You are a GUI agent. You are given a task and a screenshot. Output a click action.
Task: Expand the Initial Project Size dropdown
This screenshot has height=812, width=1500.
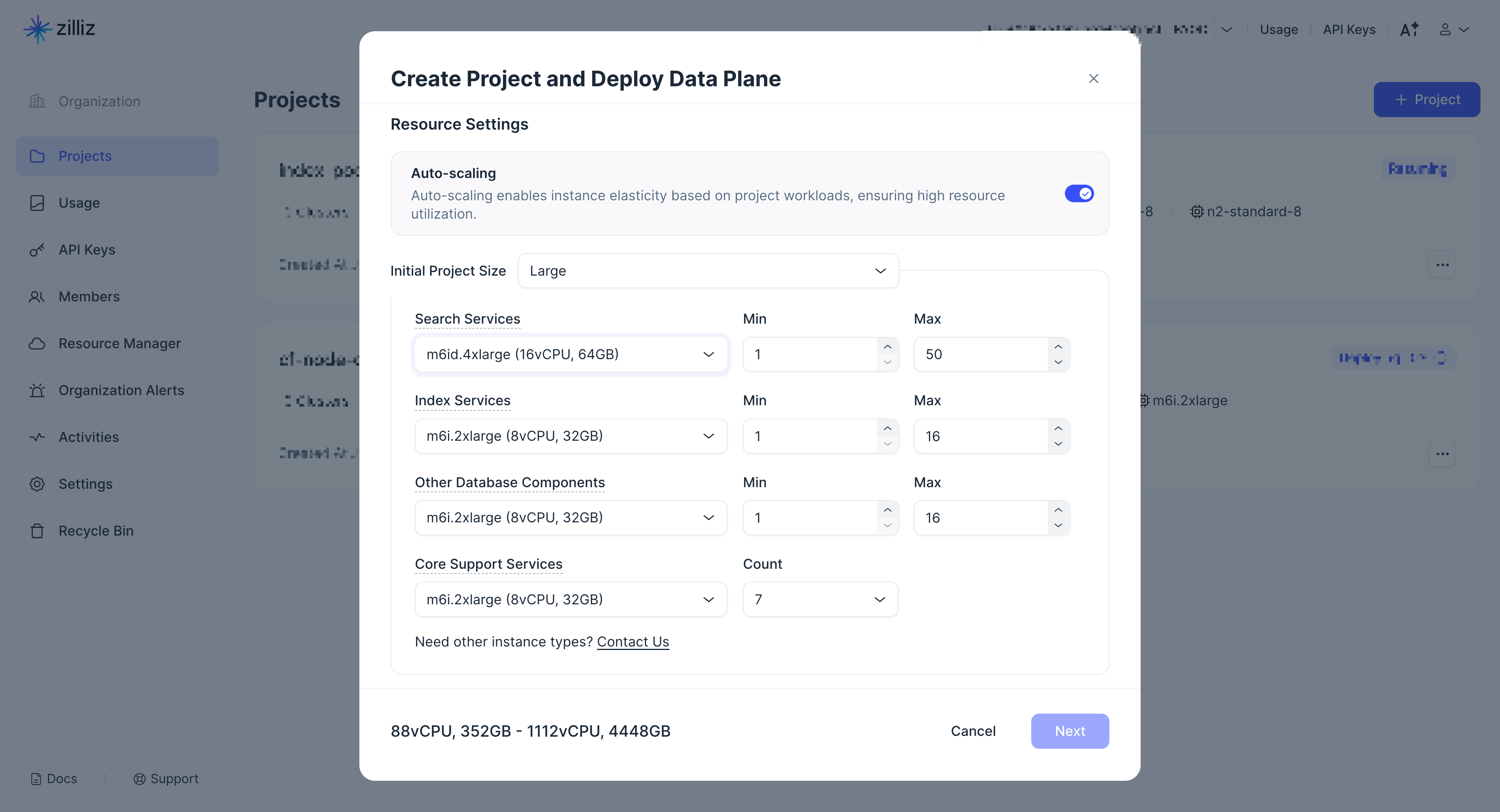click(x=708, y=271)
